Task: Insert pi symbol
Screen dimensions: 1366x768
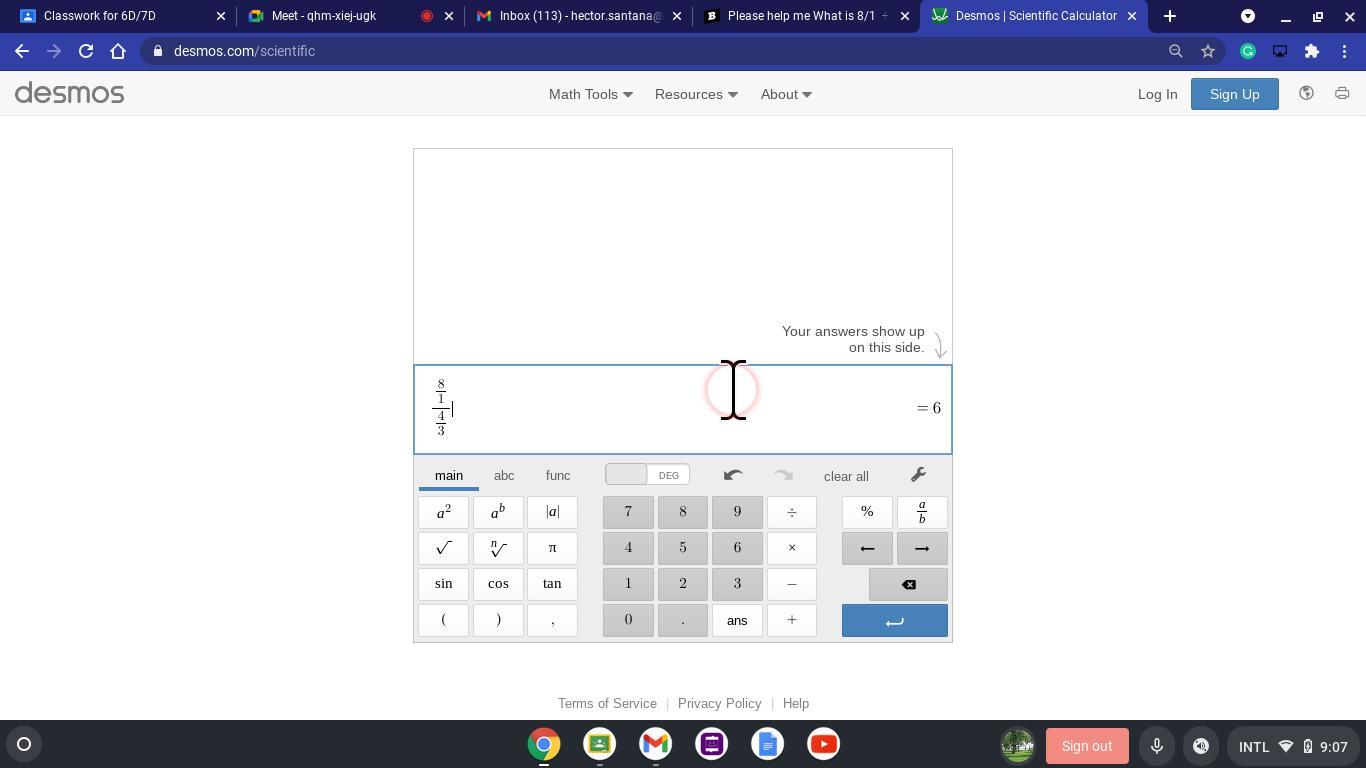Action: (x=552, y=548)
